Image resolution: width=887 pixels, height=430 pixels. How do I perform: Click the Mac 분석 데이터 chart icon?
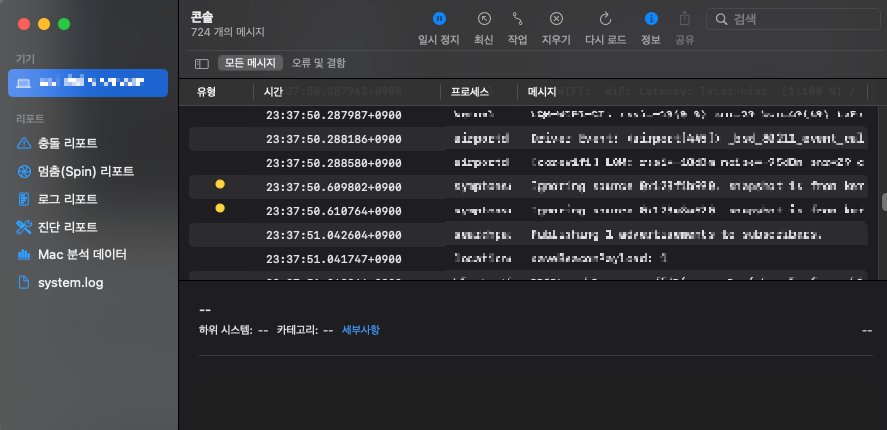pos(24,255)
